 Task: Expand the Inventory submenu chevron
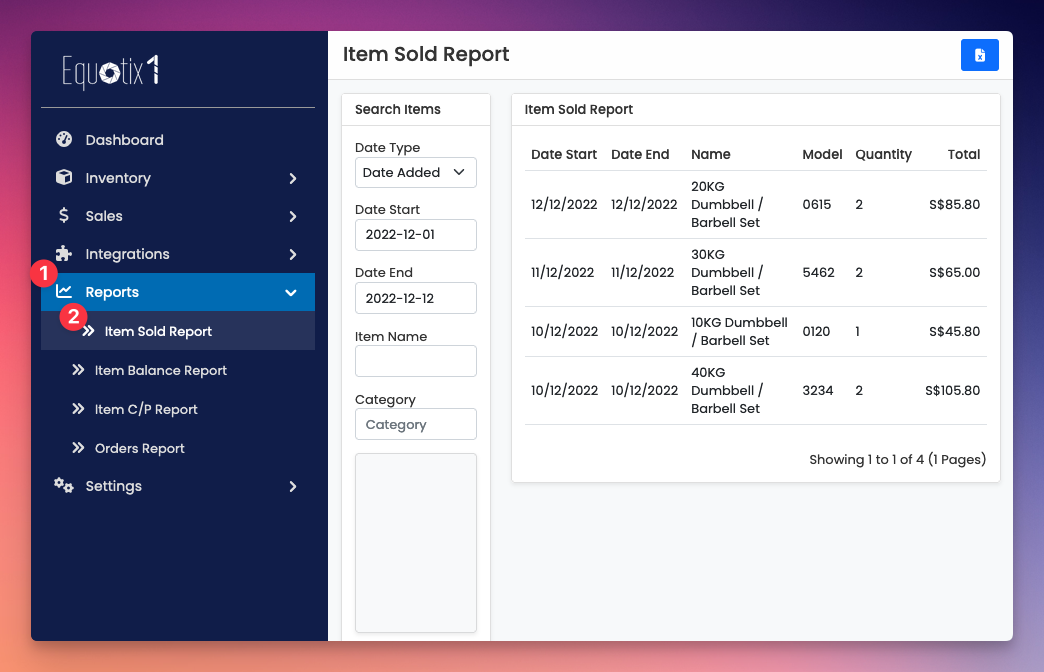[x=292, y=178]
